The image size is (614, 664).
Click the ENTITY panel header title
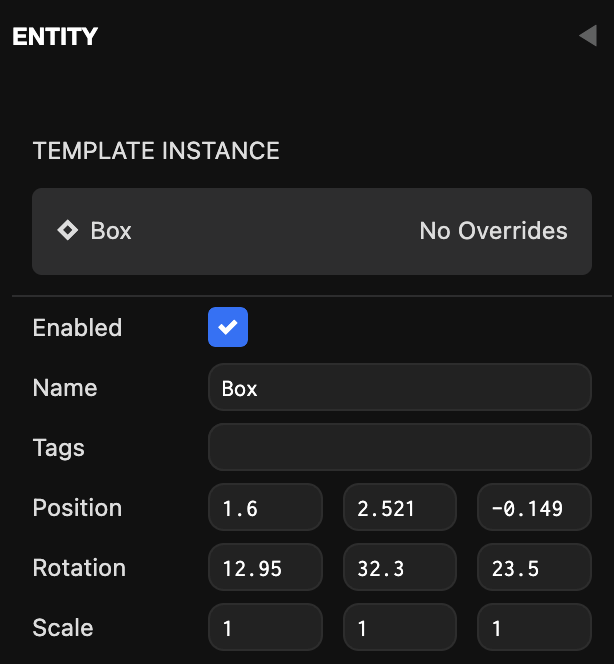[x=55, y=37]
